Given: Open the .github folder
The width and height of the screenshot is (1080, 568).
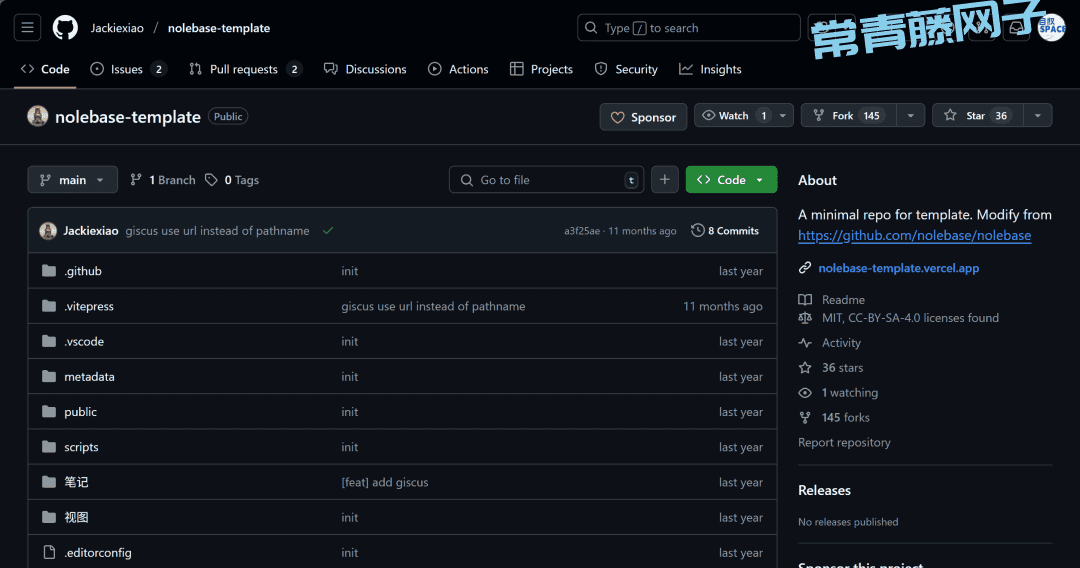Looking at the screenshot, I should coord(83,271).
